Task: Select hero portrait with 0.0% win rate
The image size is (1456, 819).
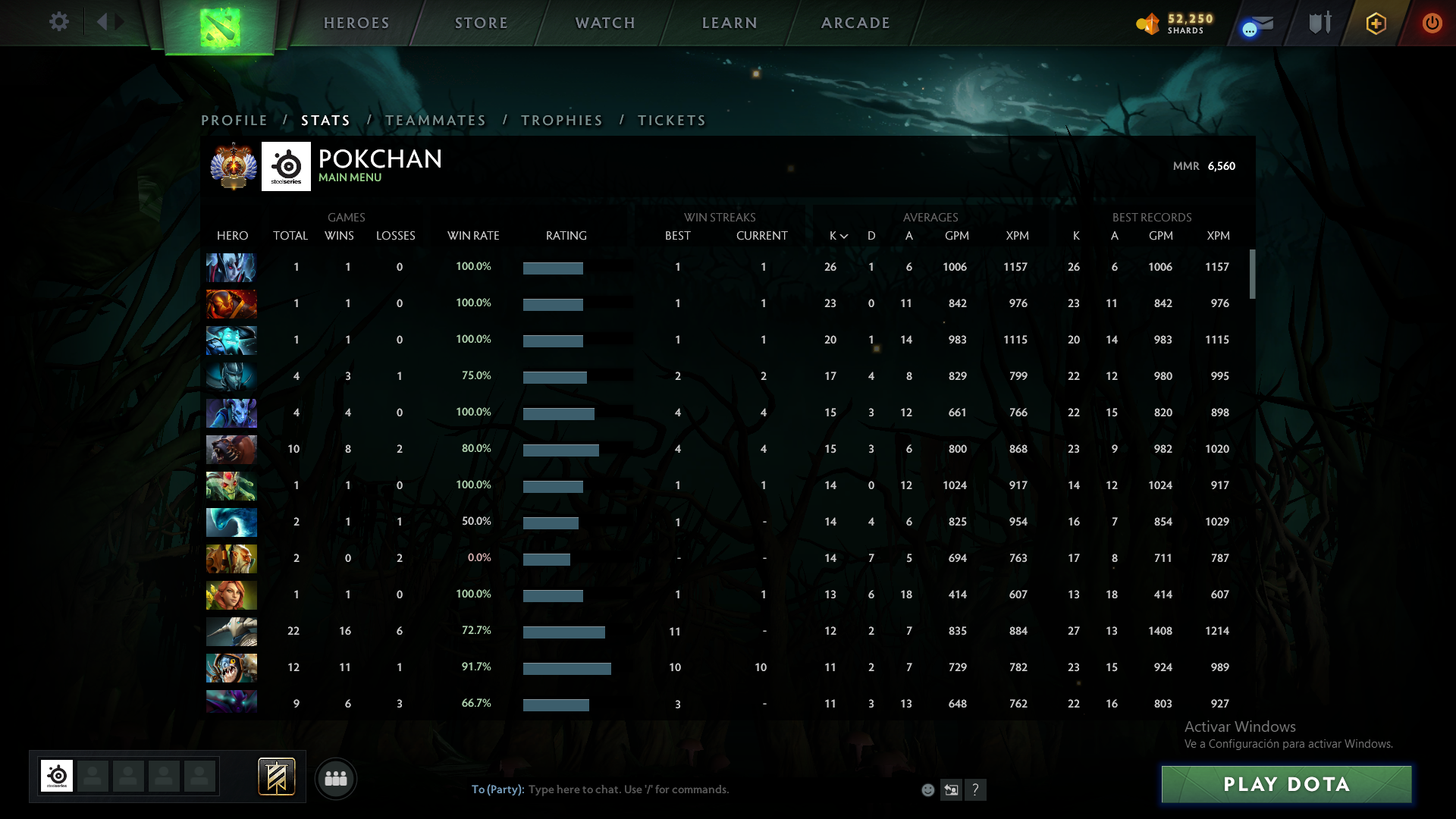Action: click(x=231, y=558)
